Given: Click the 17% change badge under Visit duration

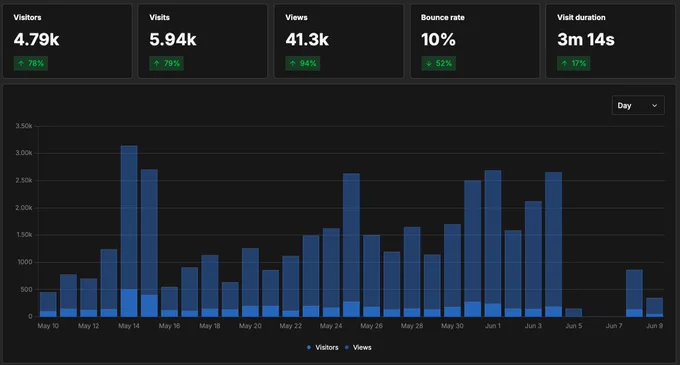Looking at the screenshot, I should pyautogui.click(x=573, y=63).
